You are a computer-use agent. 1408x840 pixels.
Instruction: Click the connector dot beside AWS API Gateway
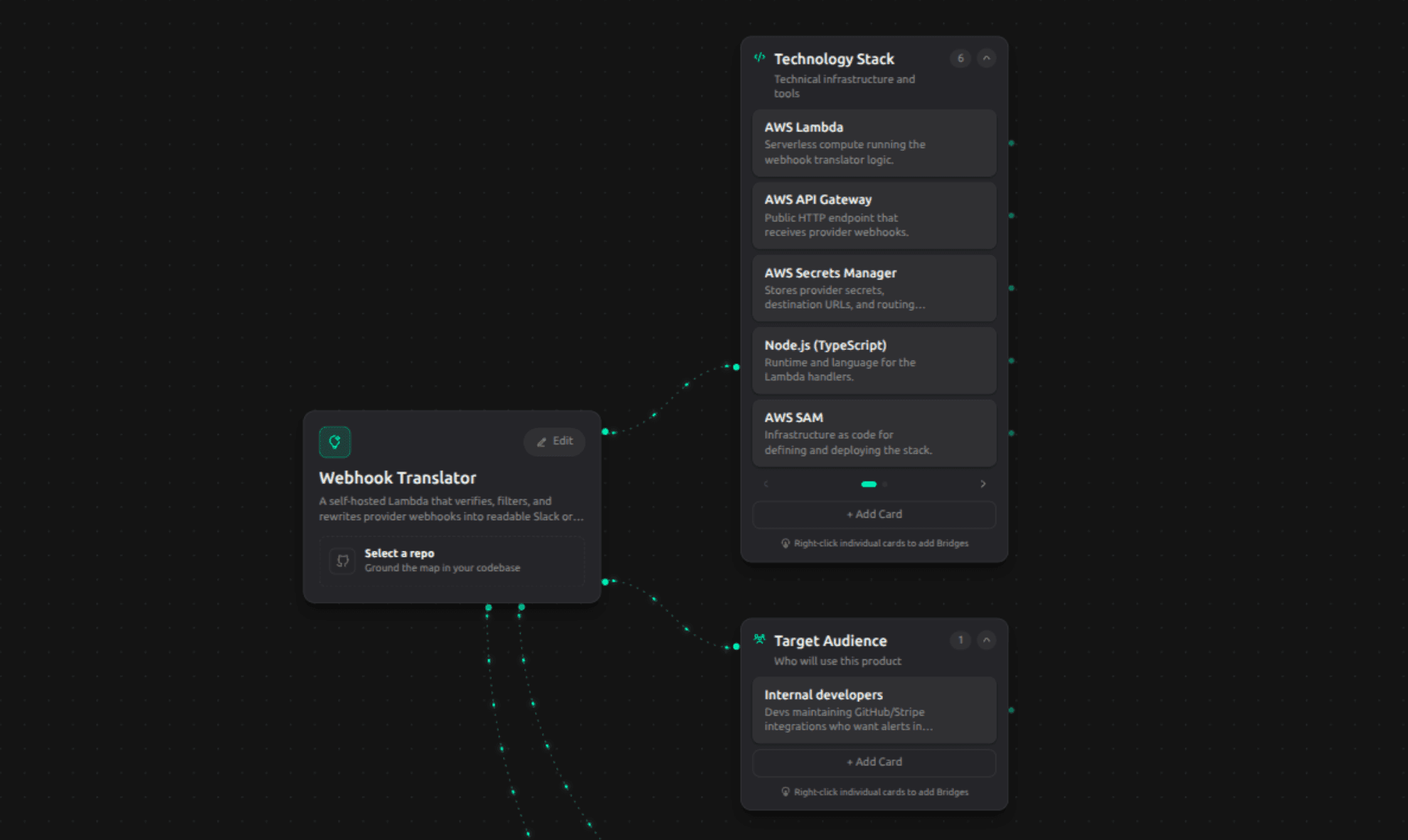point(1011,216)
